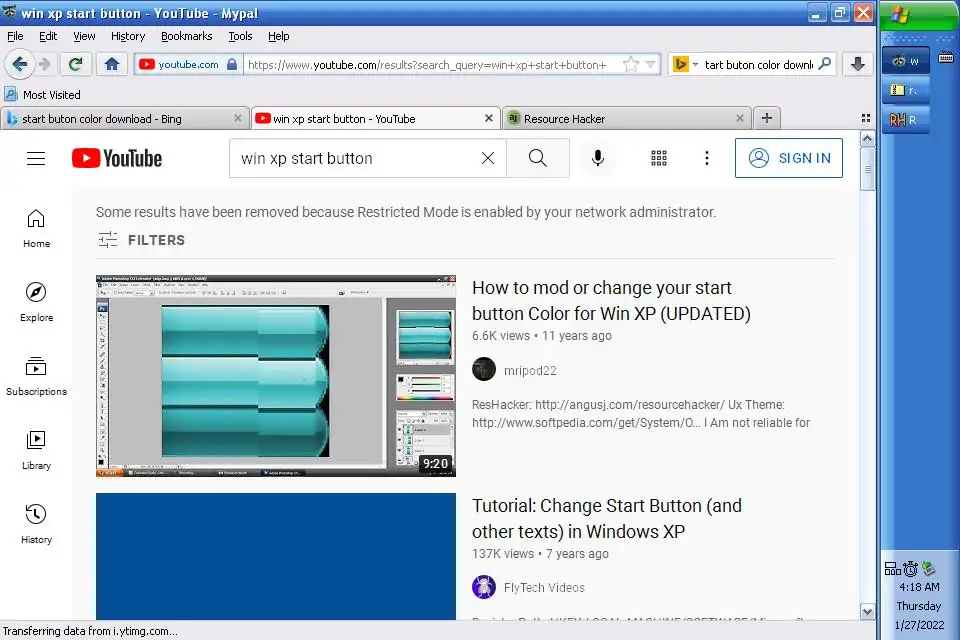Image resolution: width=960 pixels, height=640 pixels.
Task: Open a new tab with plus button
Action: 767,118
